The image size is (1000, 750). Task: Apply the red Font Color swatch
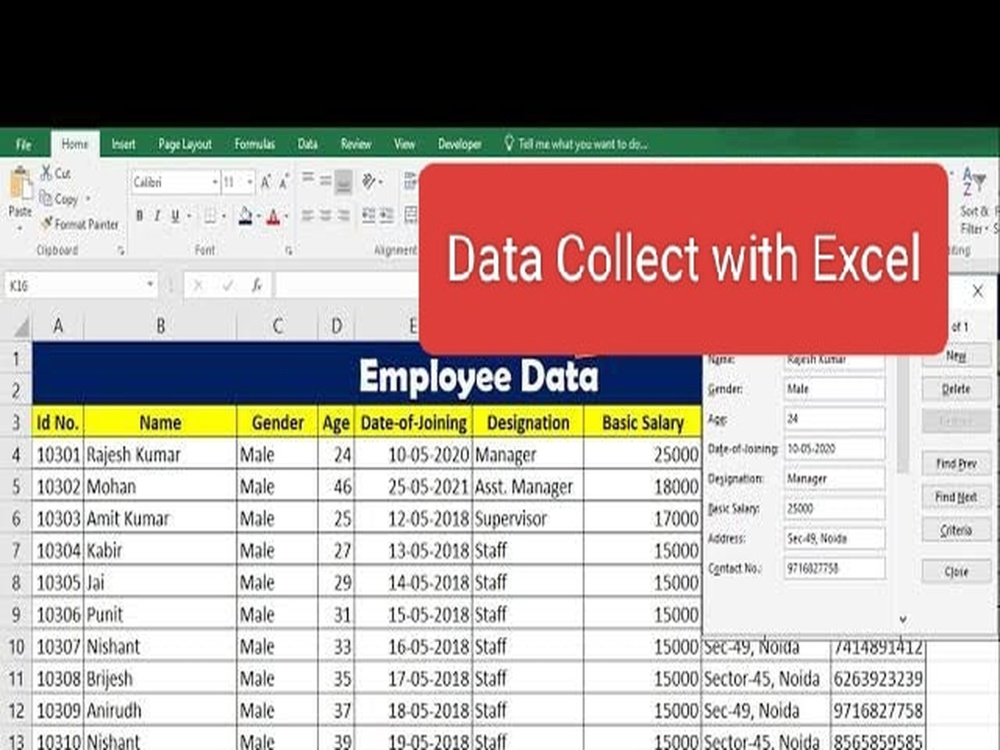[x=274, y=216]
